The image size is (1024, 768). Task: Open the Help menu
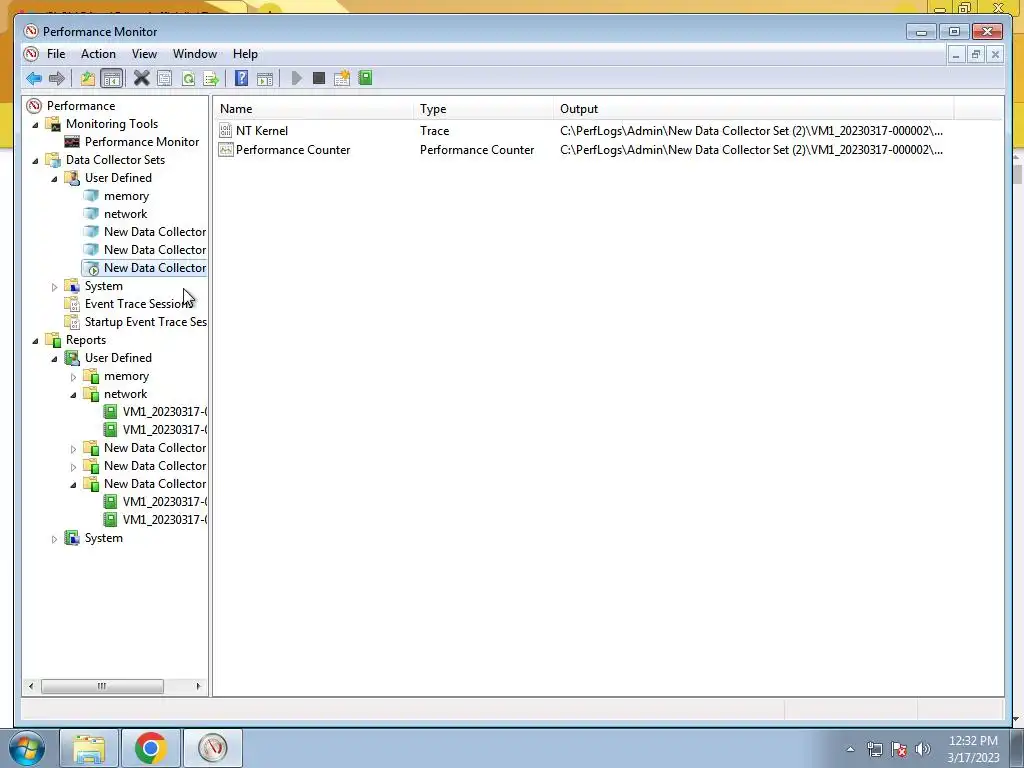[x=246, y=54]
